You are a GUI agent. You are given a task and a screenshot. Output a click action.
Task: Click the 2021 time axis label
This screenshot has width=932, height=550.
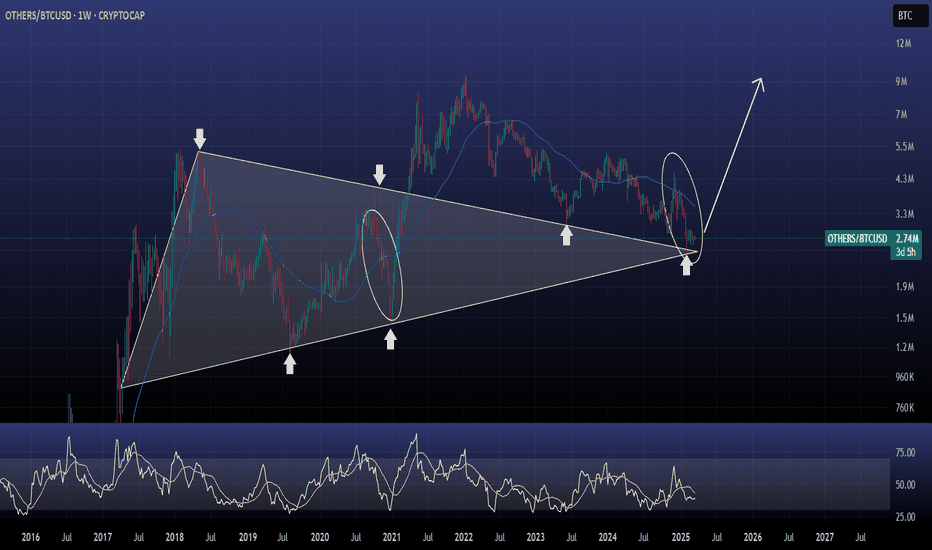[x=392, y=538]
